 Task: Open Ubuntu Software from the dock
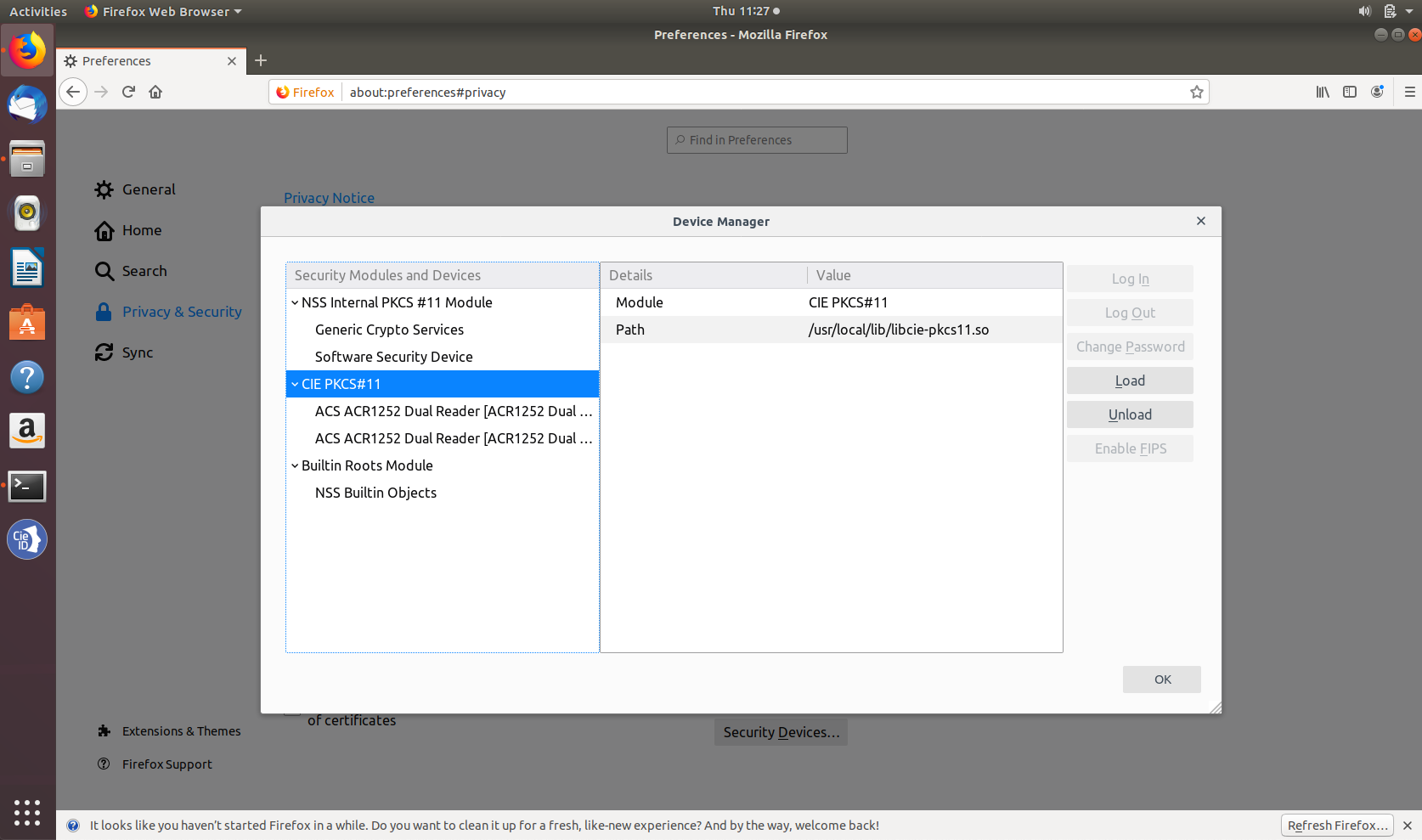point(27,322)
